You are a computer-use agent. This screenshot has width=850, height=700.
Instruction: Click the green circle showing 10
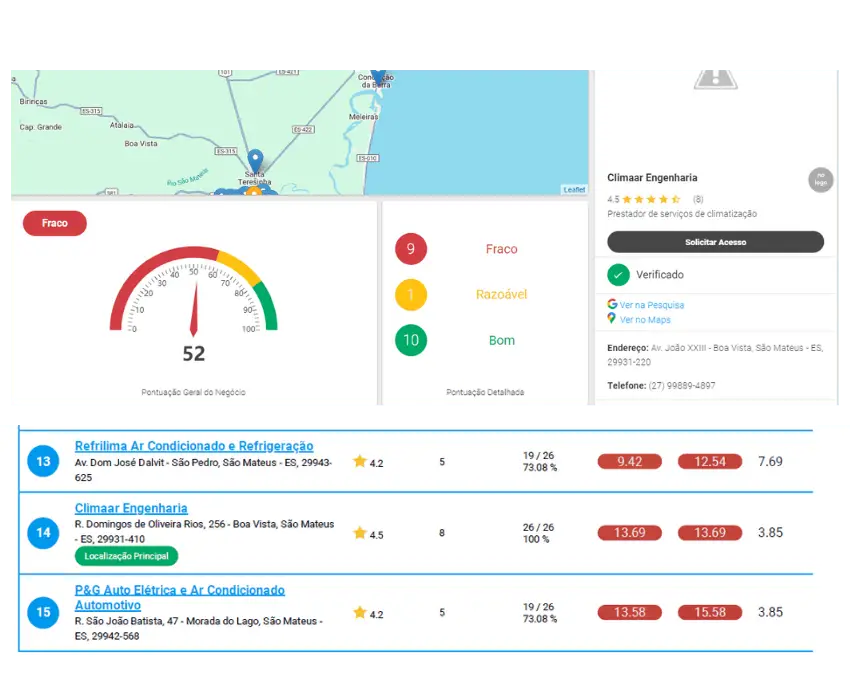point(411,340)
